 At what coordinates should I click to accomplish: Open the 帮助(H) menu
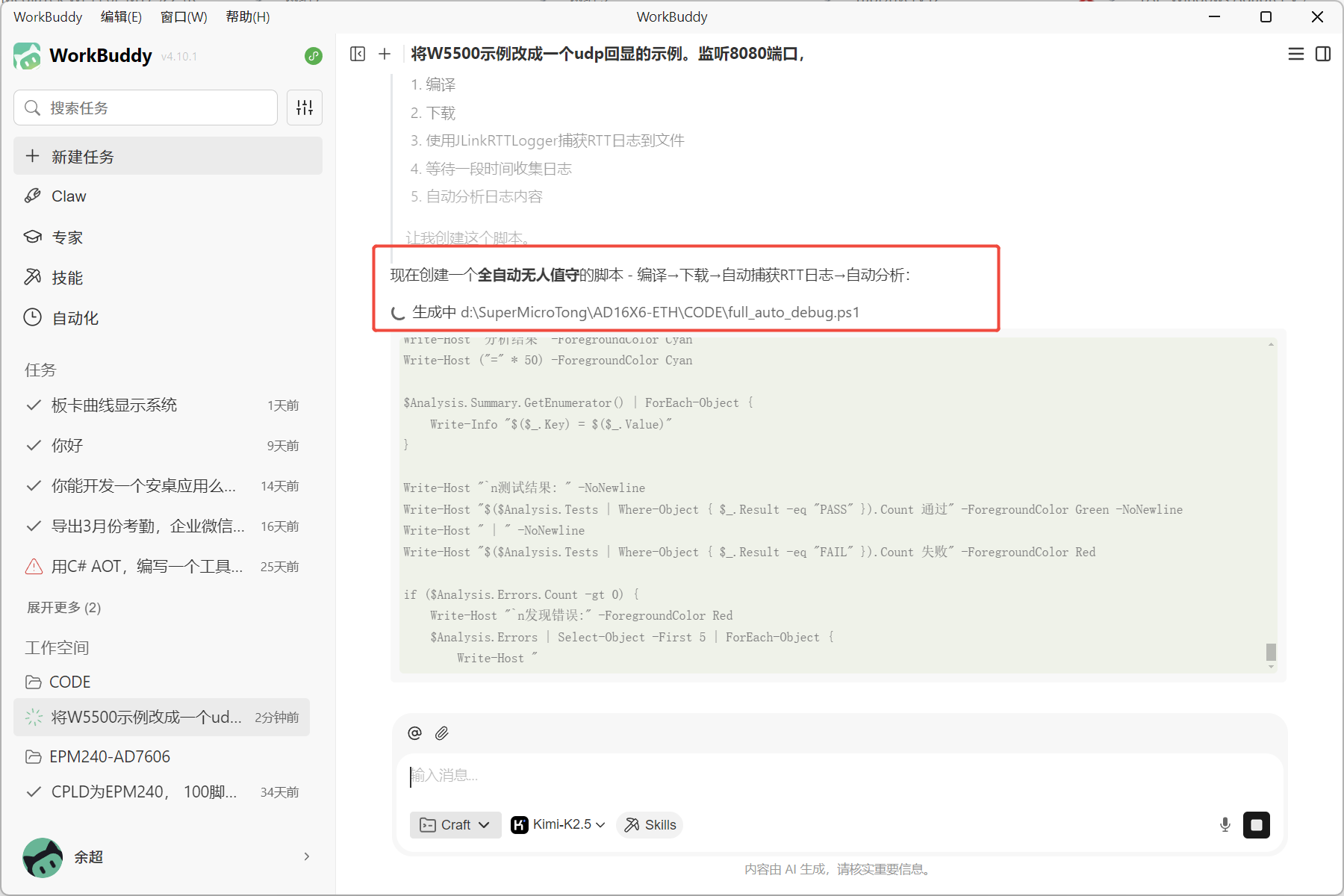coord(248,16)
